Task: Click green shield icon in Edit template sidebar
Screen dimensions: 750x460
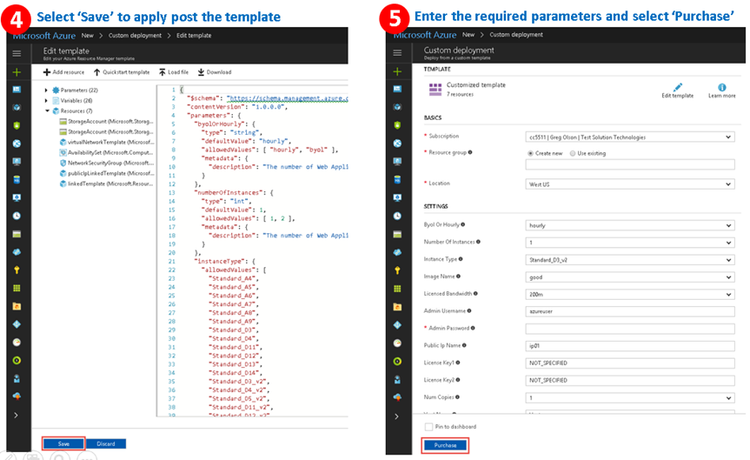Action: tap(17, 126)
